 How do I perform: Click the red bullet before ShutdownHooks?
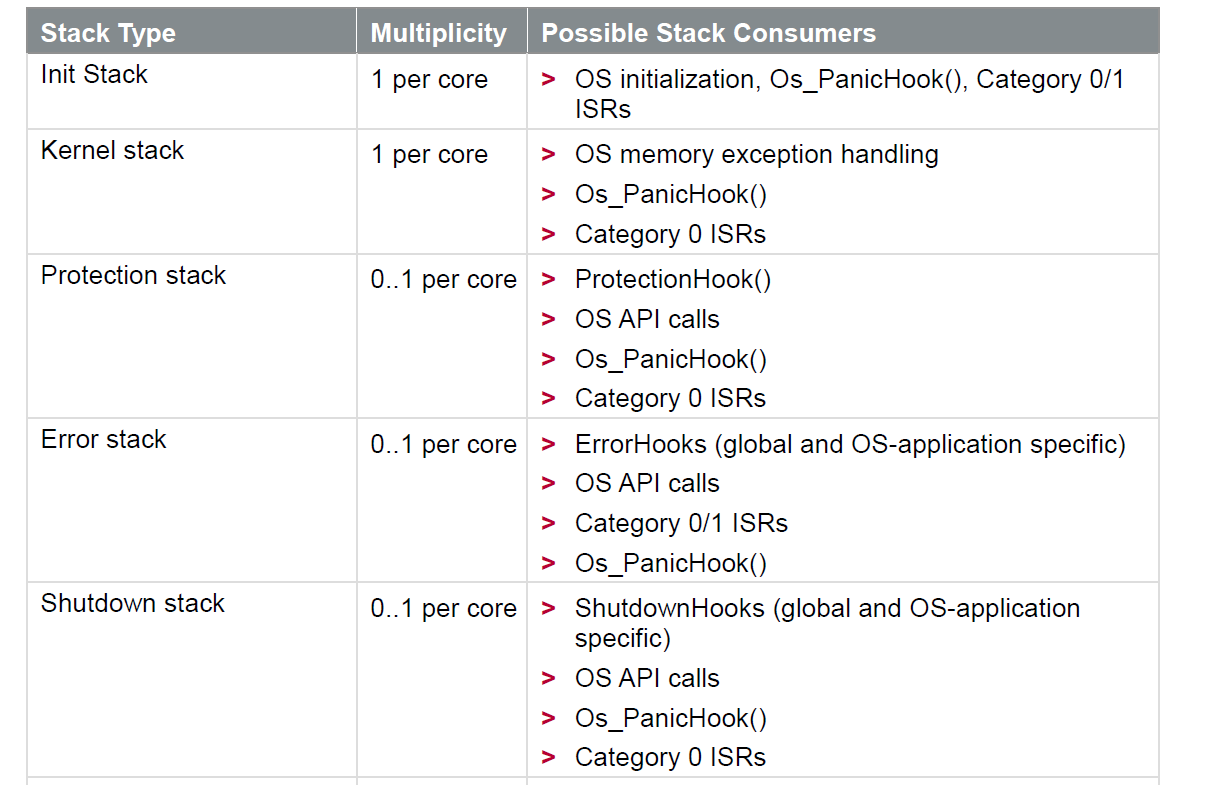click(x=548, y=608)
